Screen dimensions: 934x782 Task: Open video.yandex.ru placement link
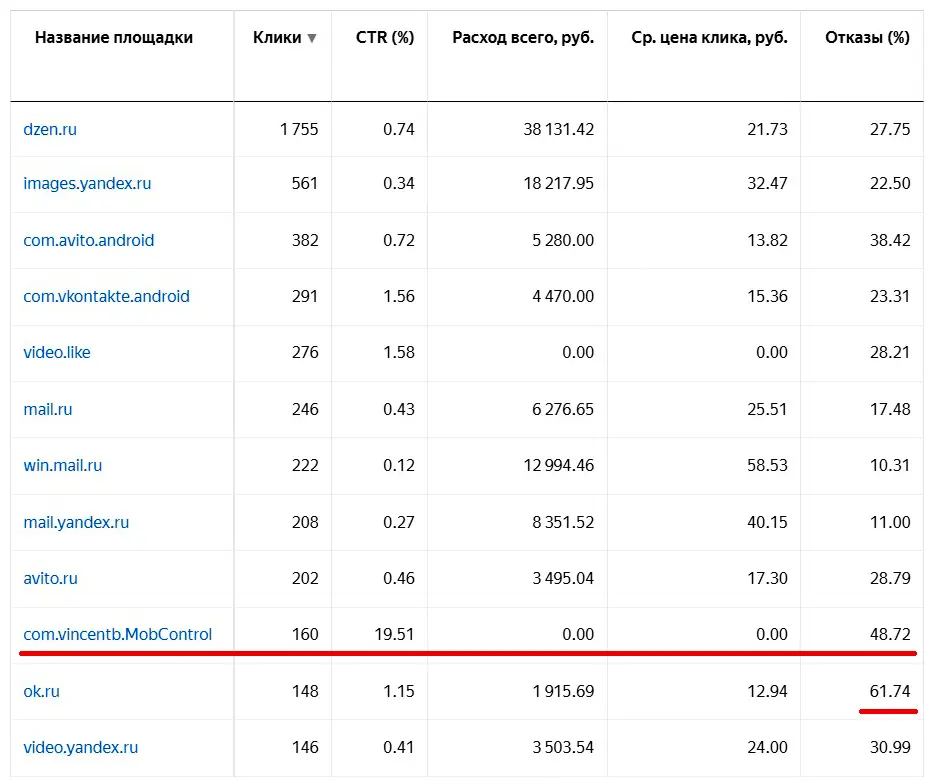pos(81,747)
